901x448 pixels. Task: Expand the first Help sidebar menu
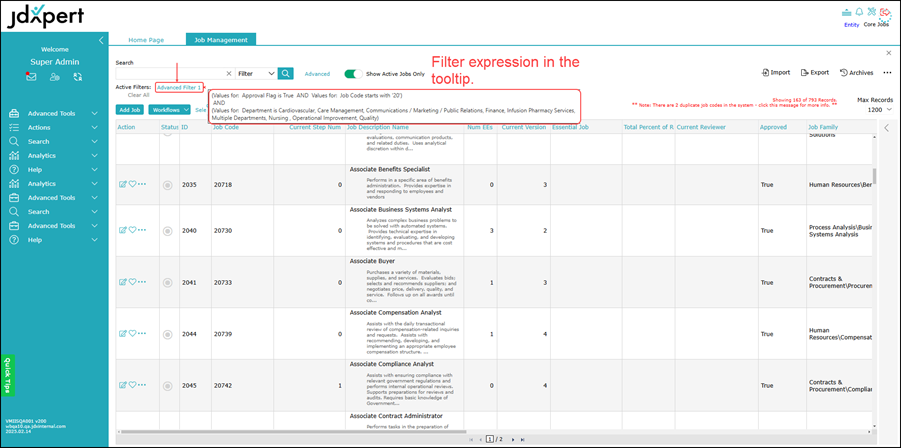point(55,169)
